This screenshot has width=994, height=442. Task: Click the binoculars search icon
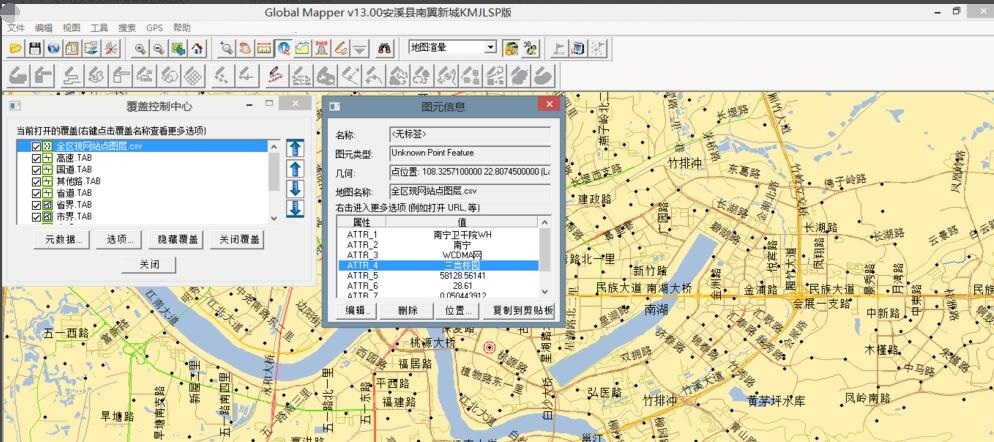pyautogui.click(x=385, y=48)
